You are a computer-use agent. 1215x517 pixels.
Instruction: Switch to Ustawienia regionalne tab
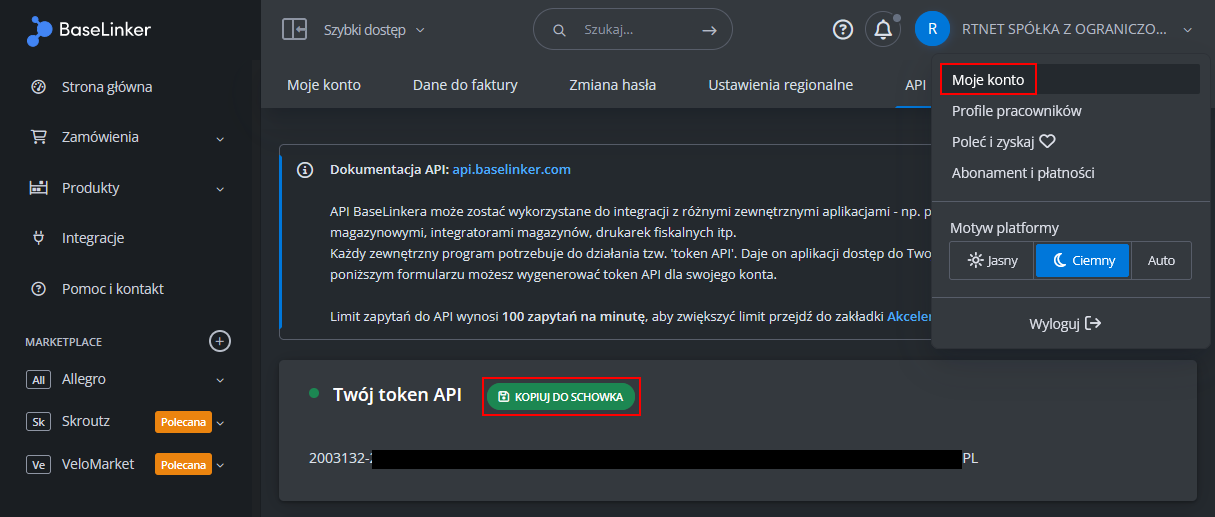click(x=781, y=85)
